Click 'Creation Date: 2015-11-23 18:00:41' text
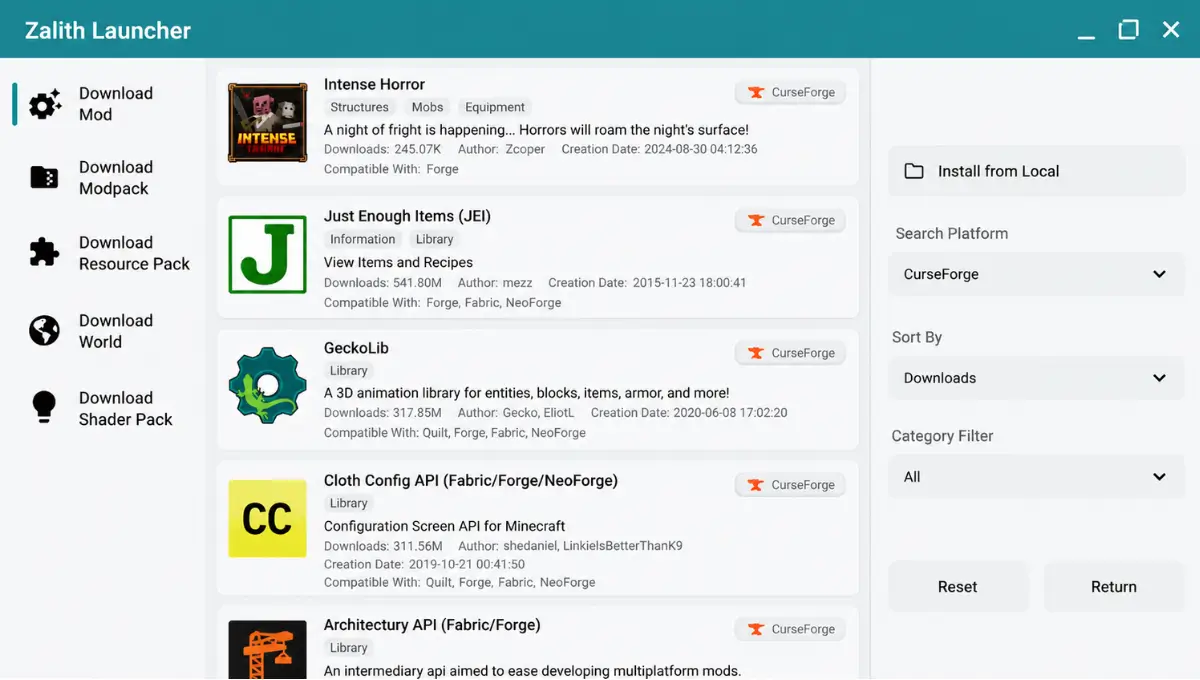1200x680 pixels. (x=647, y=283)
